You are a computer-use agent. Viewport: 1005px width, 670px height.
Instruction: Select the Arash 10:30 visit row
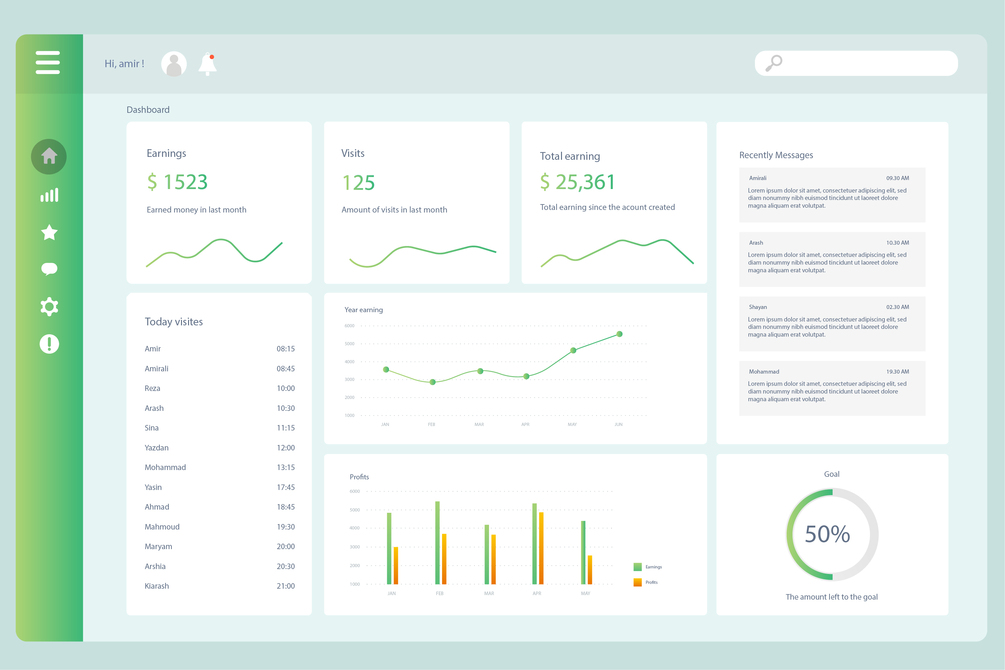pos(220,408)
